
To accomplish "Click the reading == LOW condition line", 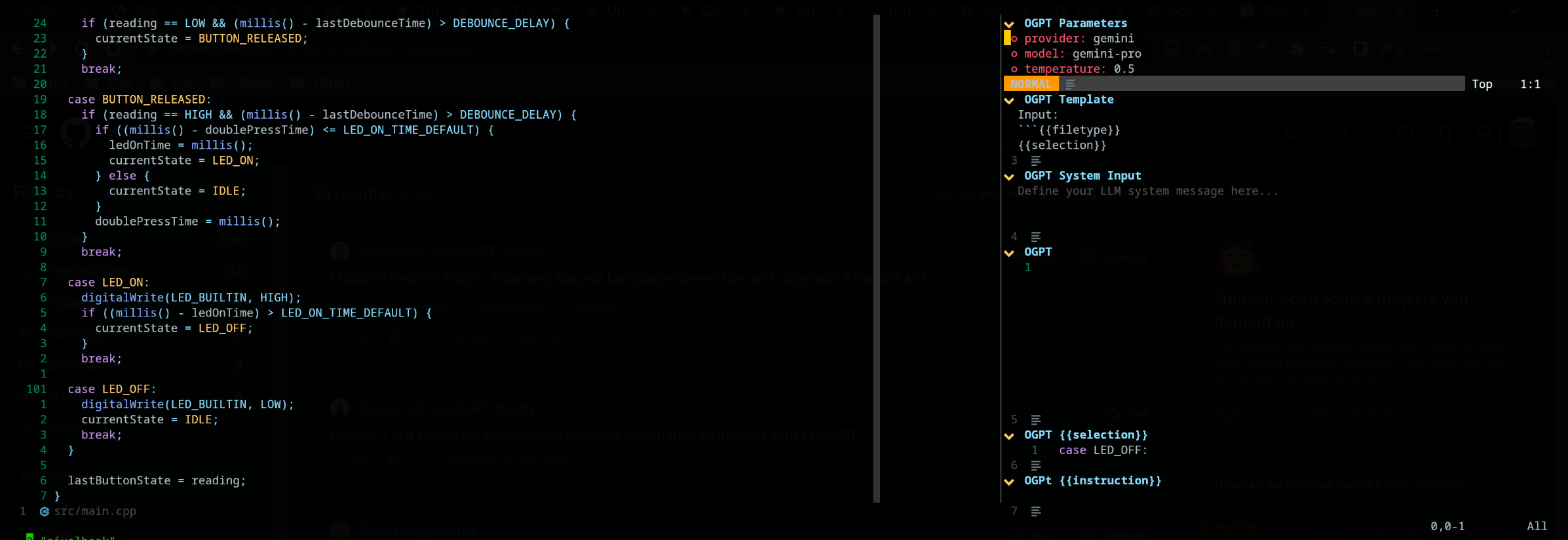I will click(326, 23).
